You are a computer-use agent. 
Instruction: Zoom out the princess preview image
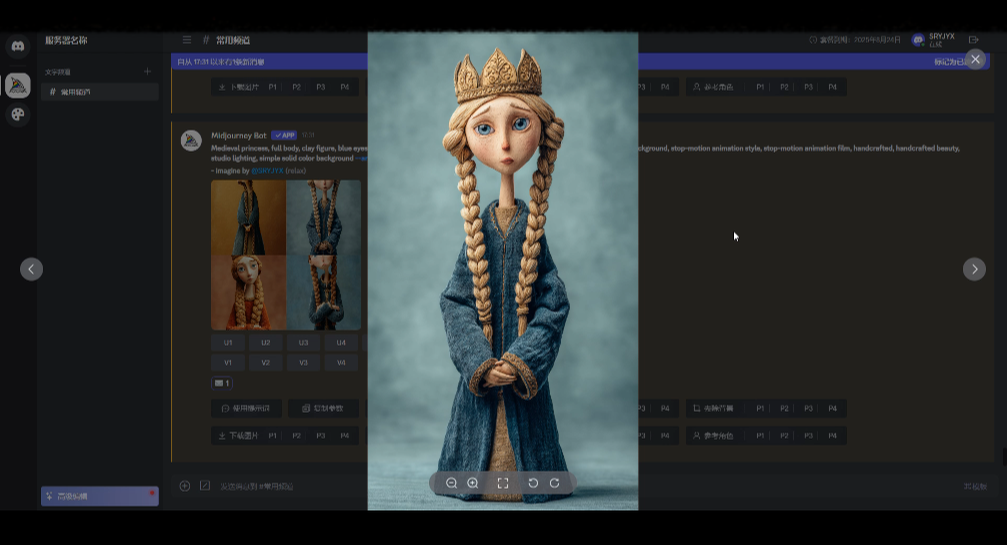click(452, 483)
